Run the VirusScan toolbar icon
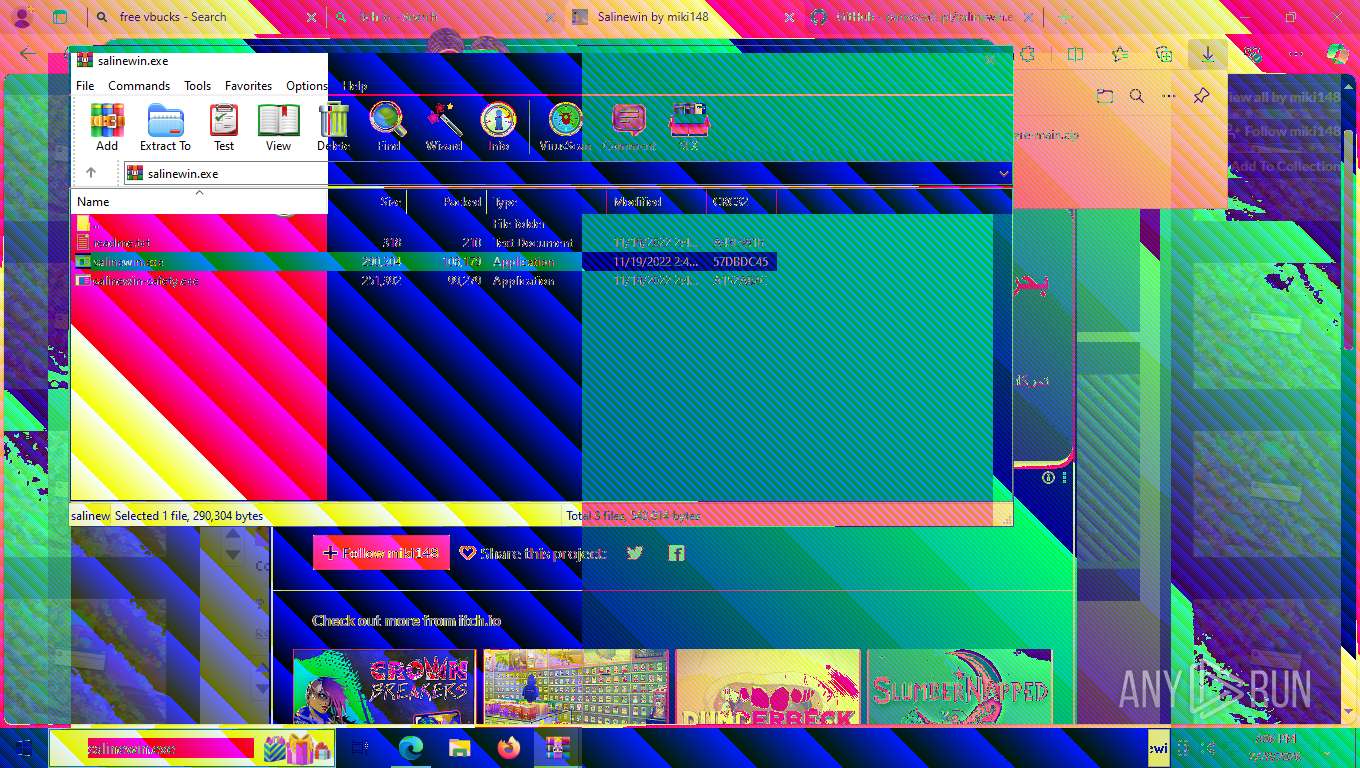 click(x=565, y=127)
